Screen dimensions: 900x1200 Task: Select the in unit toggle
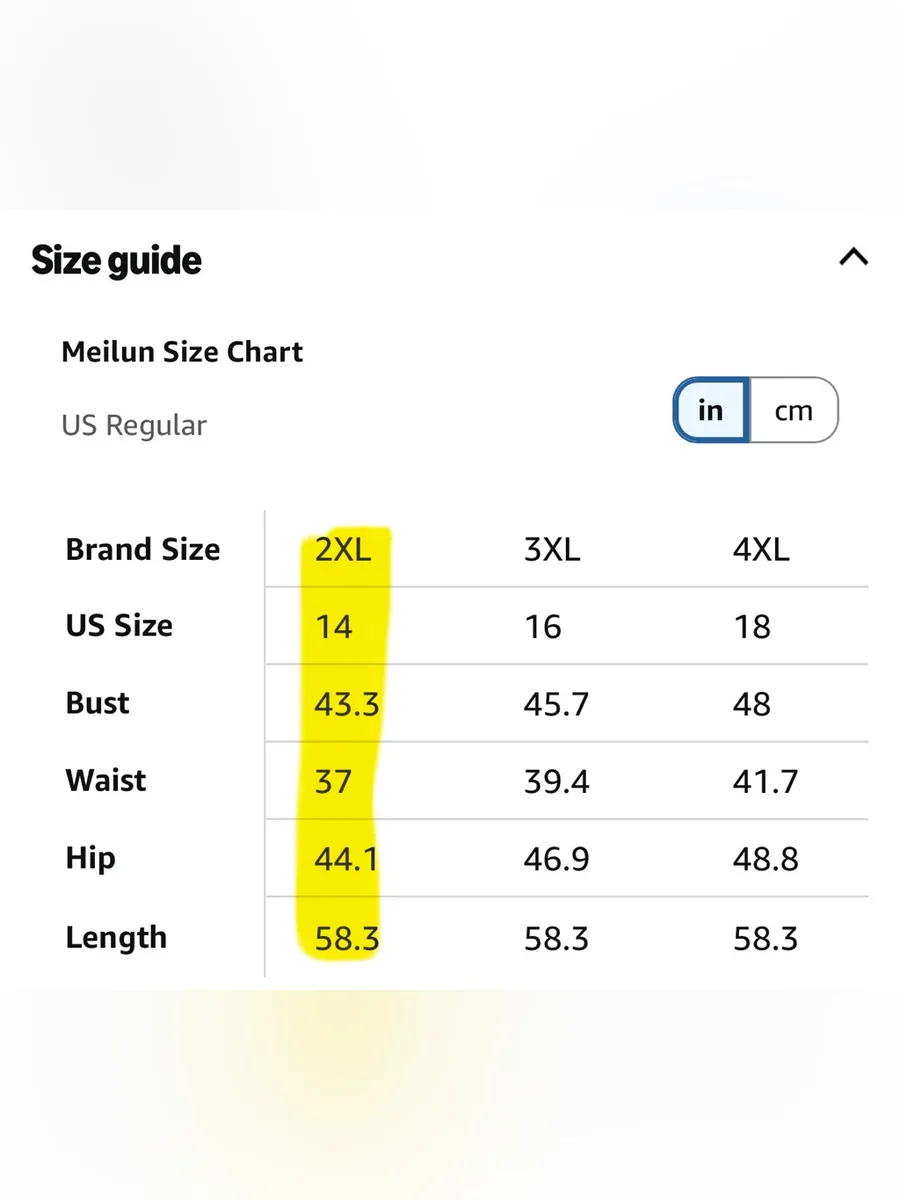pyautogui.click(x=711, y=410)
